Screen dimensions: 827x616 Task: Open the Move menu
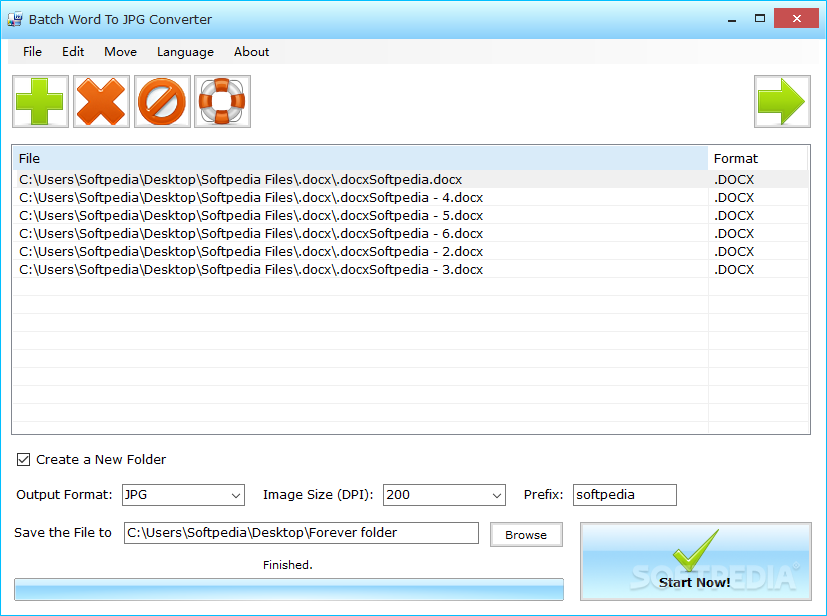[x=120, y=52]
